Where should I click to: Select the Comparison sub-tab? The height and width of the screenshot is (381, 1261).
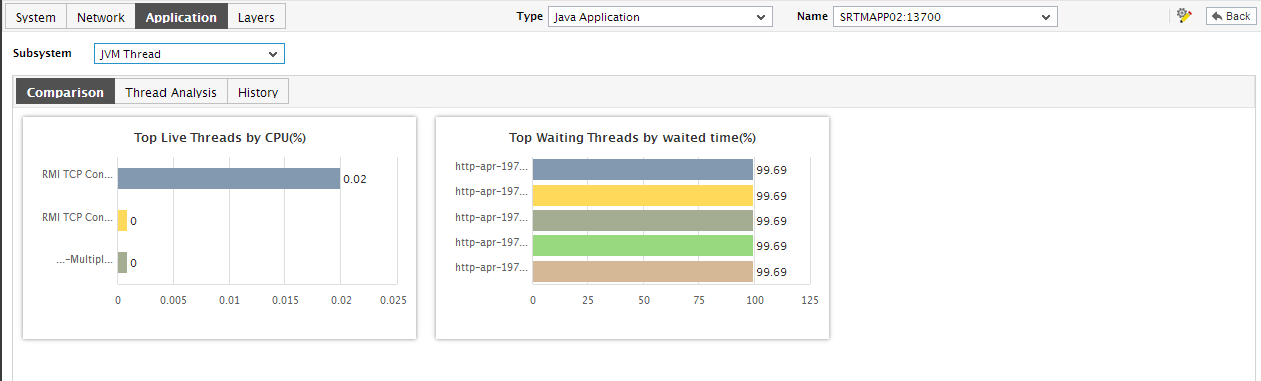coord(65,92)
